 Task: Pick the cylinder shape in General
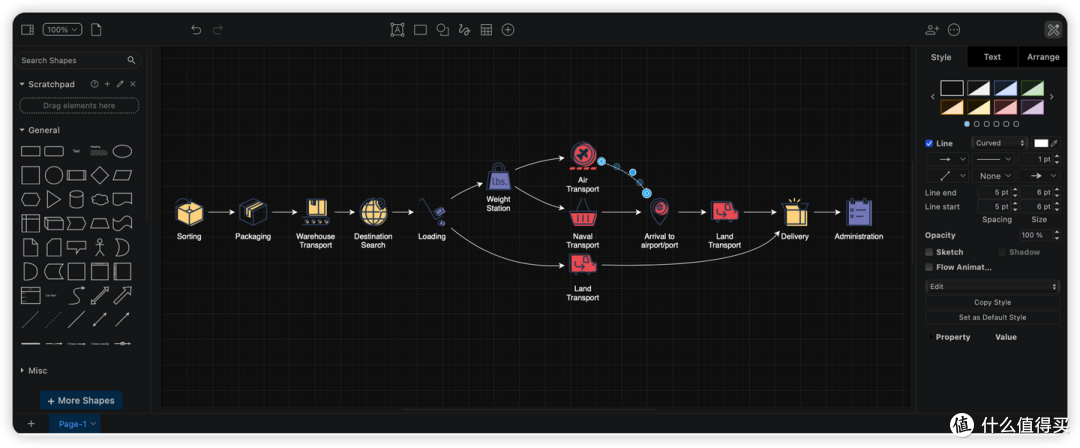(76, 200)
